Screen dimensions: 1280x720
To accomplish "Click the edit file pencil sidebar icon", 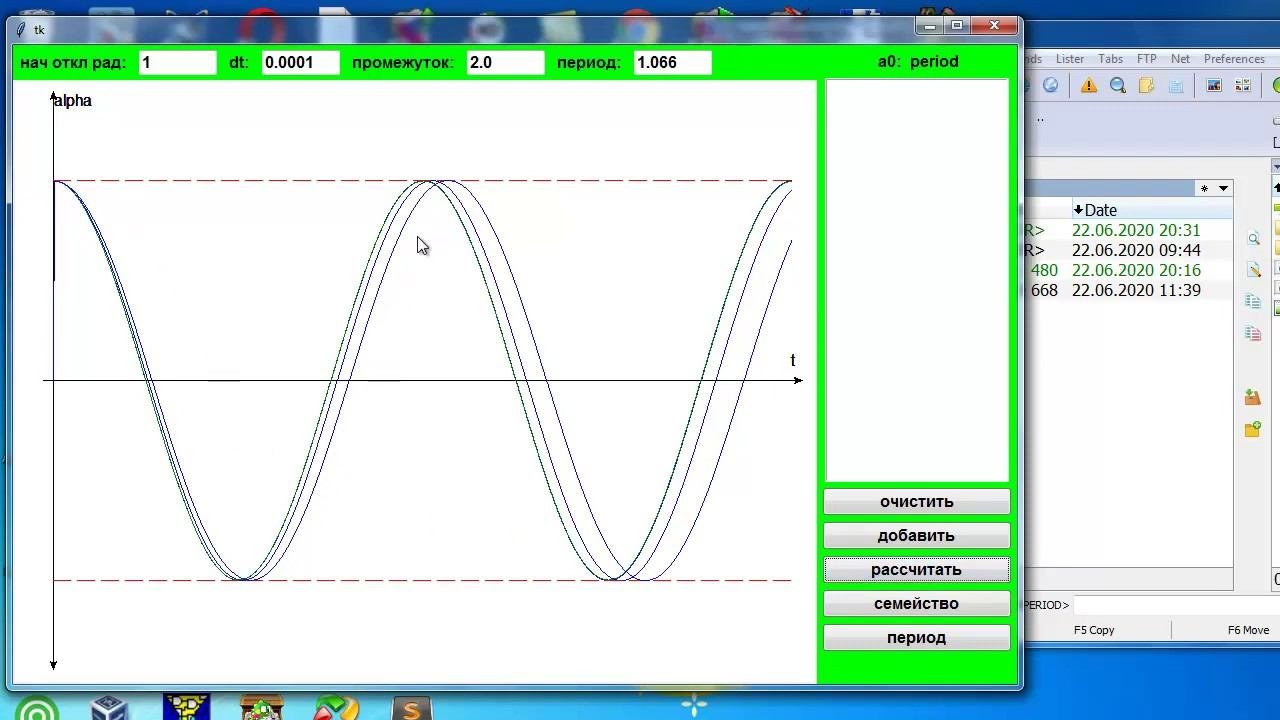I will [x=1253, y=270].
